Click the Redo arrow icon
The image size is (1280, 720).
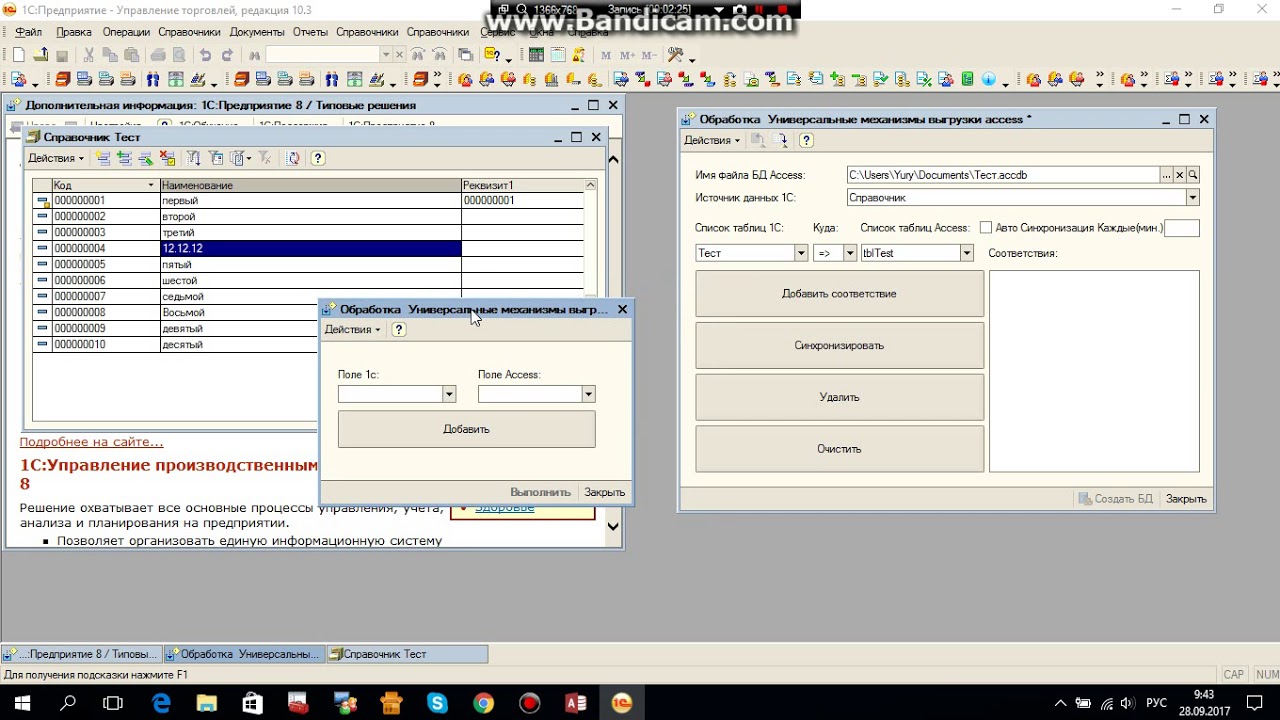(x=227, y=55)
